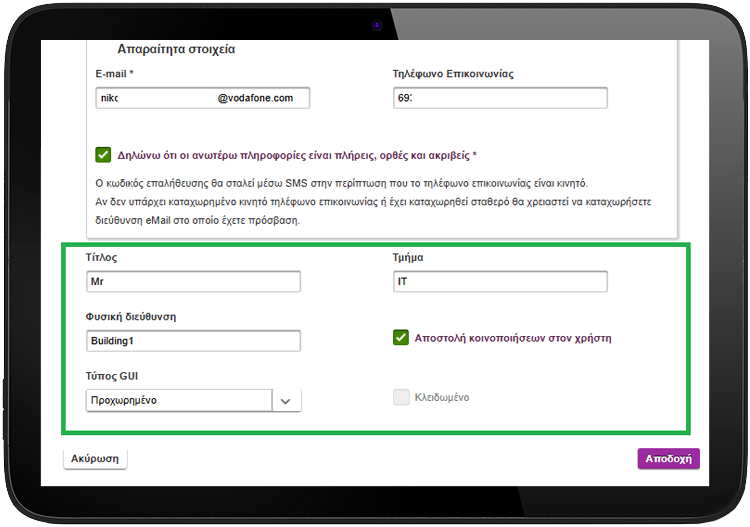Toggle the Κλειδωμένο checkbox
The height and width of the screenshot is (527, 750).
pyautogui.click(x=401, y=397)
